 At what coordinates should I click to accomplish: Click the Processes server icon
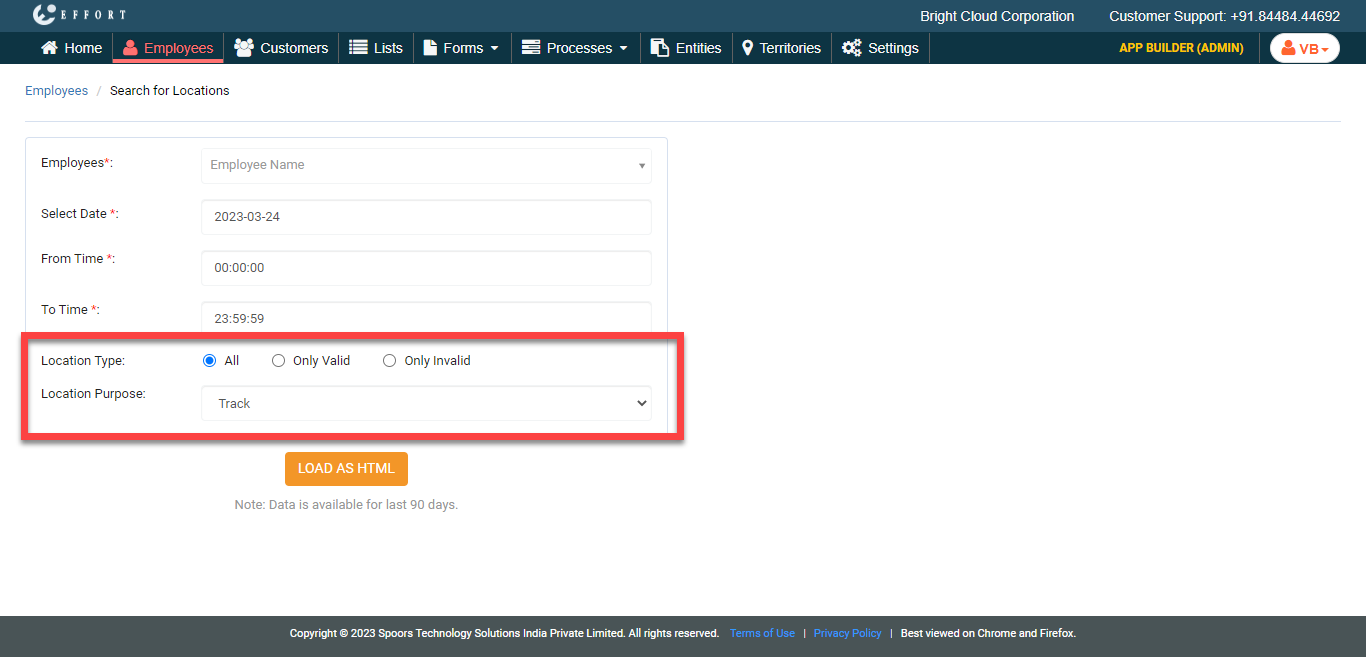pos(531,48)
